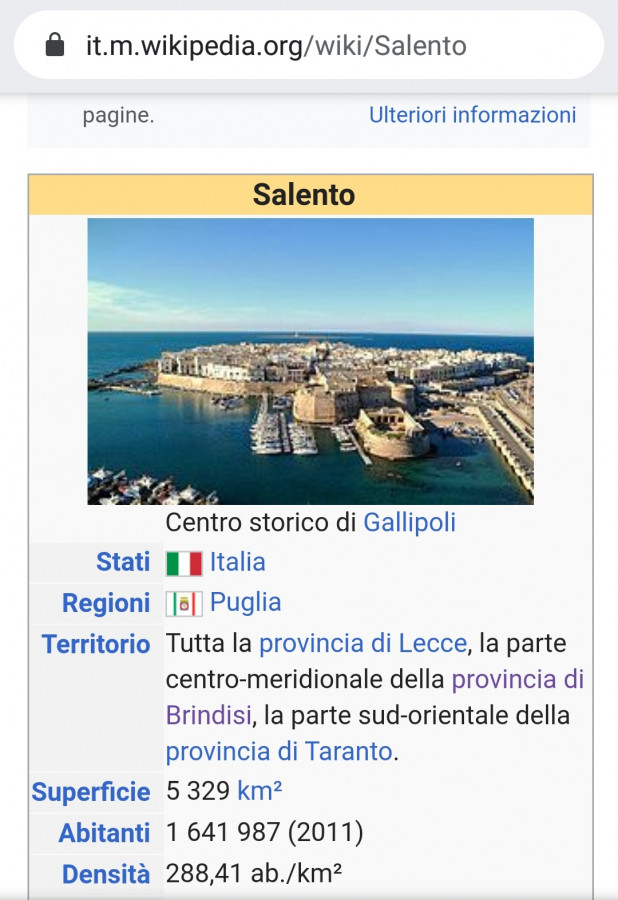Image resolution: width=618 pixels, height=900 pixels.
Task: Open the Densità row label link
Action: [106, 874]
